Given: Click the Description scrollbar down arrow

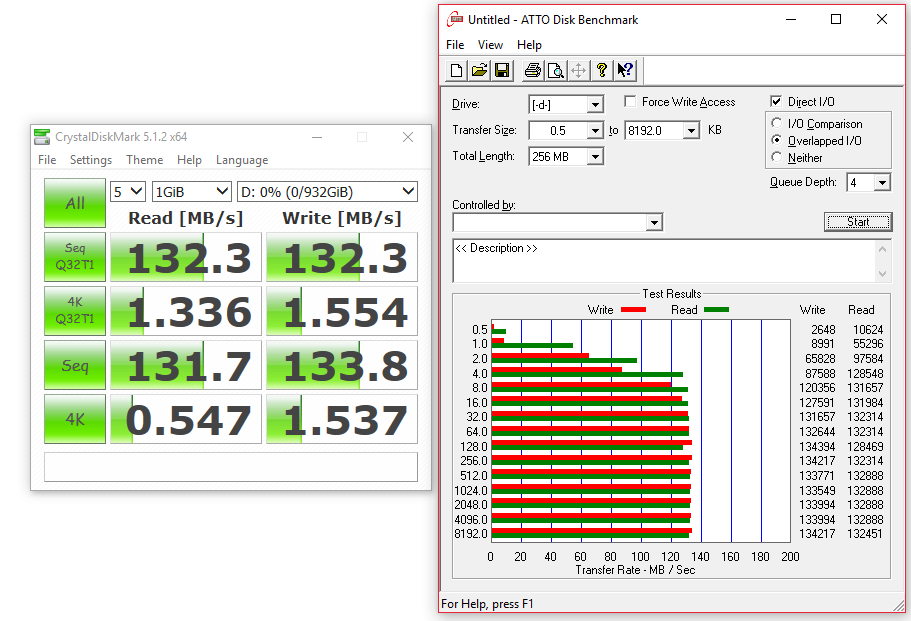Looking at the screenshot, I should pyautogui.click(x=883, y=274).
